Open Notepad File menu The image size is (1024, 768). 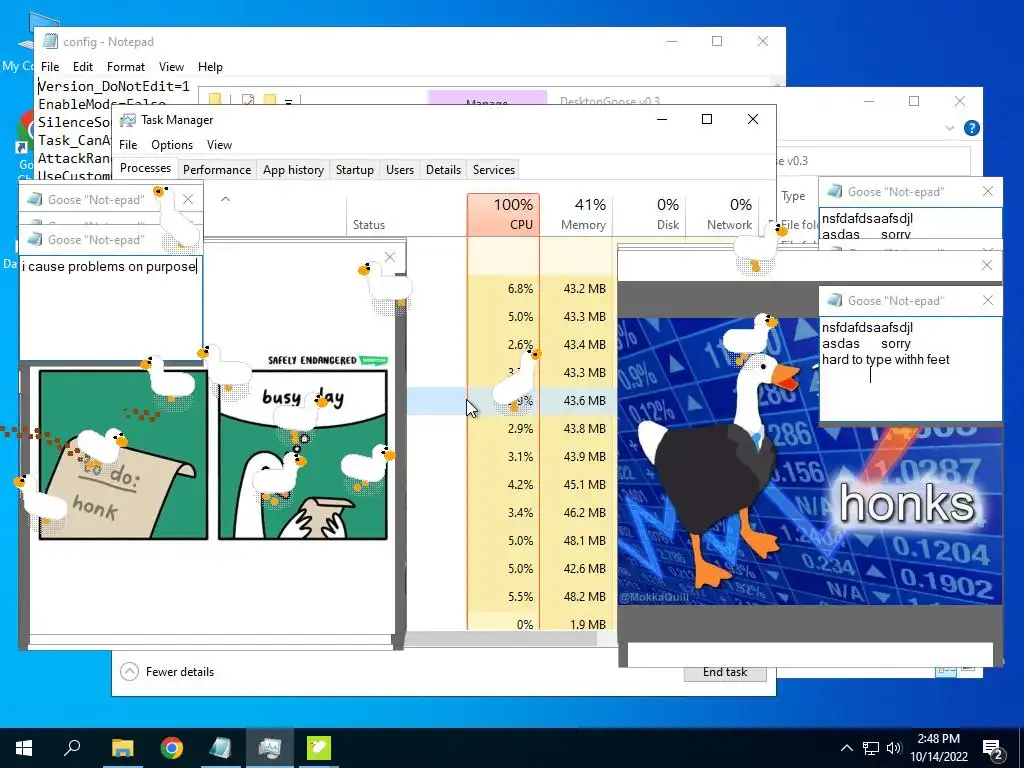pos(50,67)
